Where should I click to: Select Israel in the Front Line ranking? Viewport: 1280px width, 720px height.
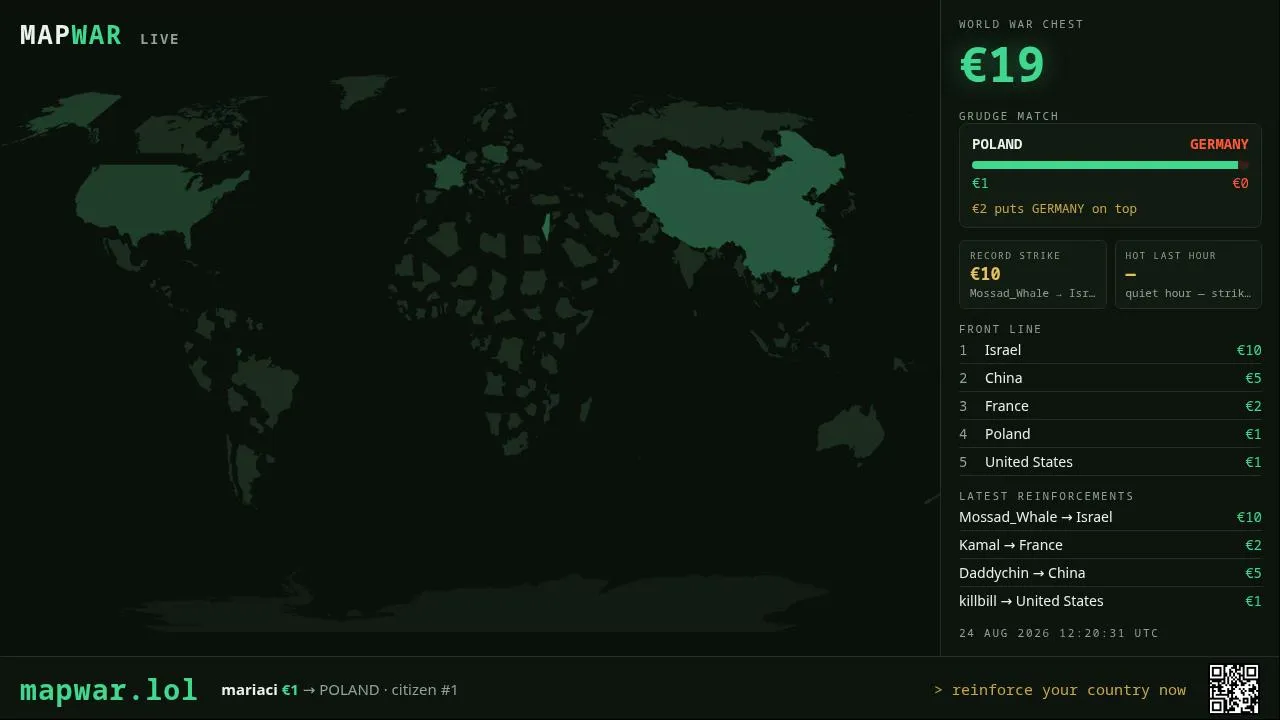click(1110, 350)
